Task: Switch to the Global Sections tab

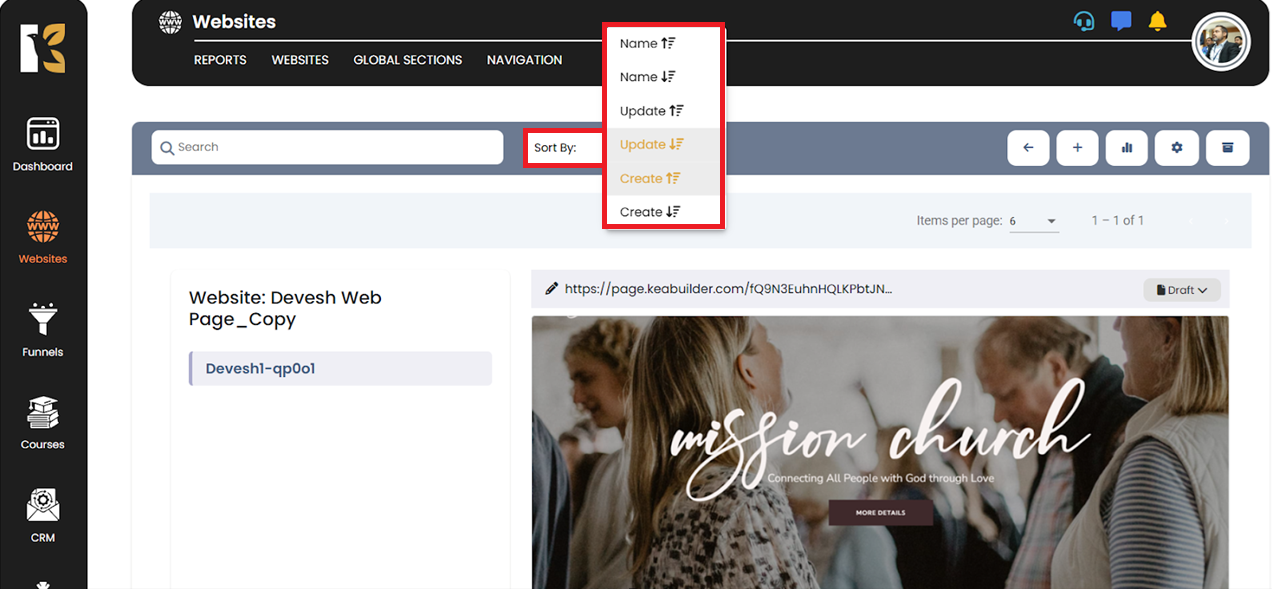Action: [407, 60]
